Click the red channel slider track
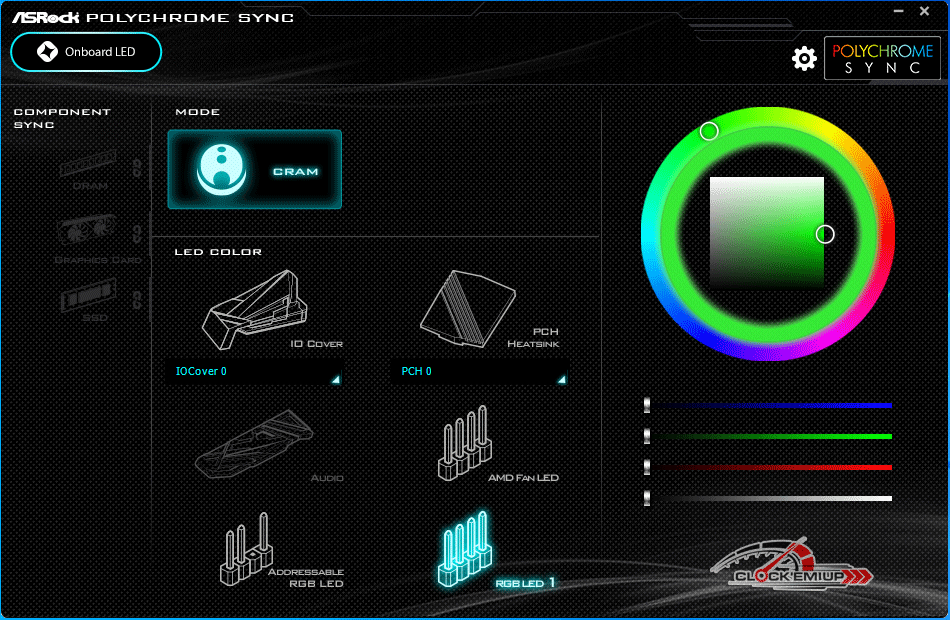This screenshot has width=950, height=620. pyautogui.click(x=770, y=467)
